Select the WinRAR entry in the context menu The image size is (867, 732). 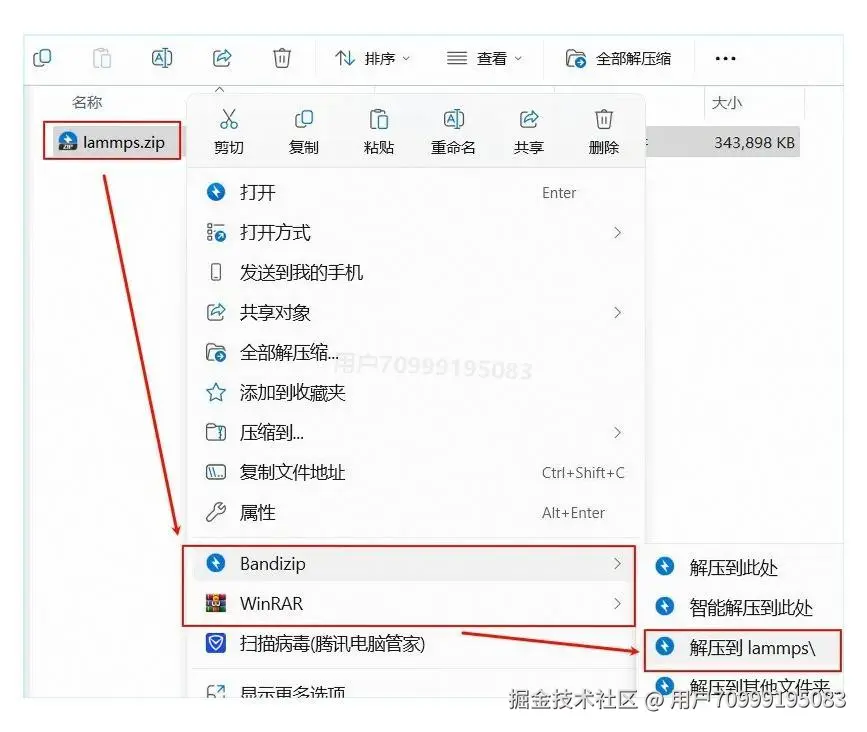pos(290,604)
